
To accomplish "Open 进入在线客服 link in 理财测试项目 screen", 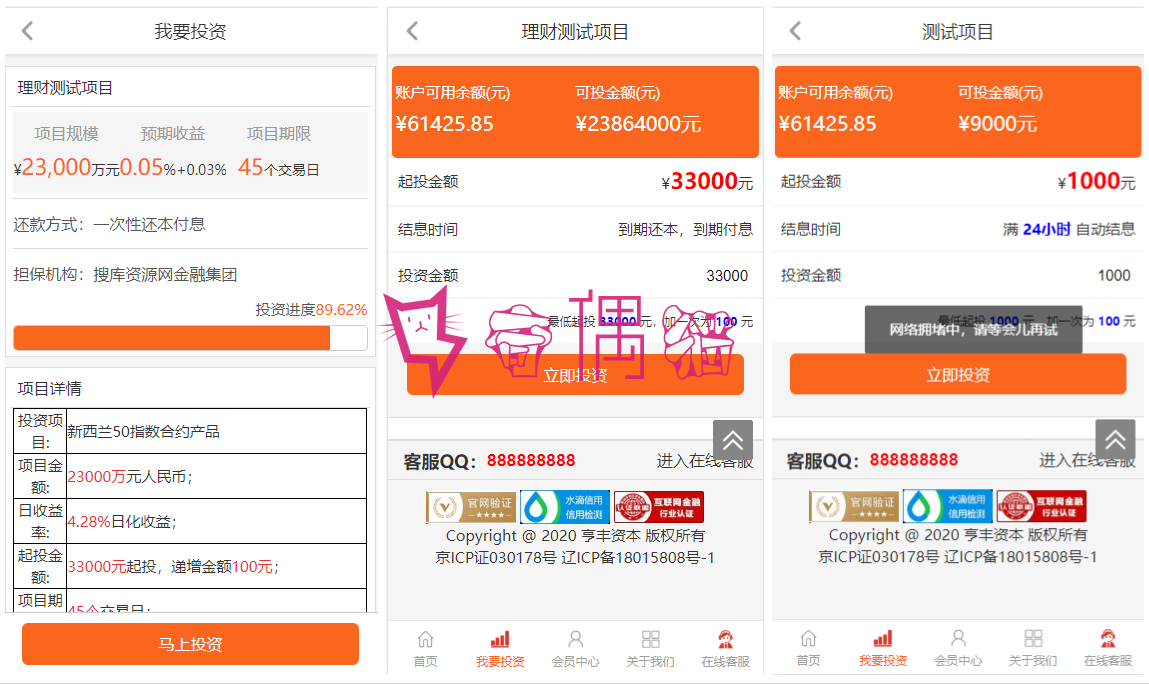I will tap(704, 461).
